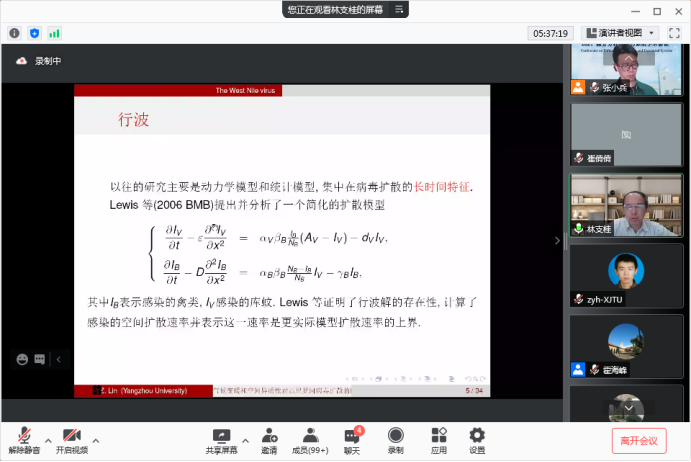Expand video options arrow beside camera

click(x=96, y=438)
